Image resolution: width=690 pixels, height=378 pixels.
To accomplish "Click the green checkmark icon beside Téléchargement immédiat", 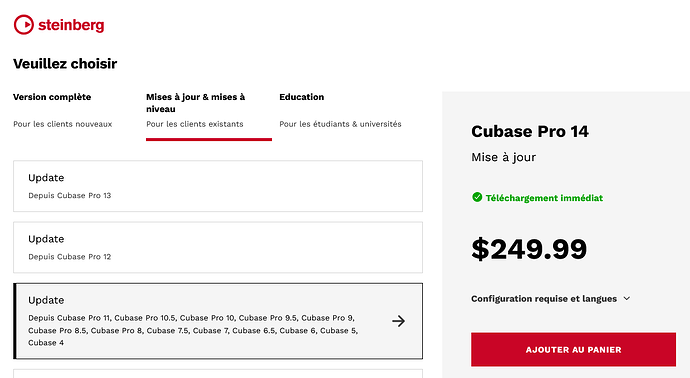I will click(x=477, y=197).
